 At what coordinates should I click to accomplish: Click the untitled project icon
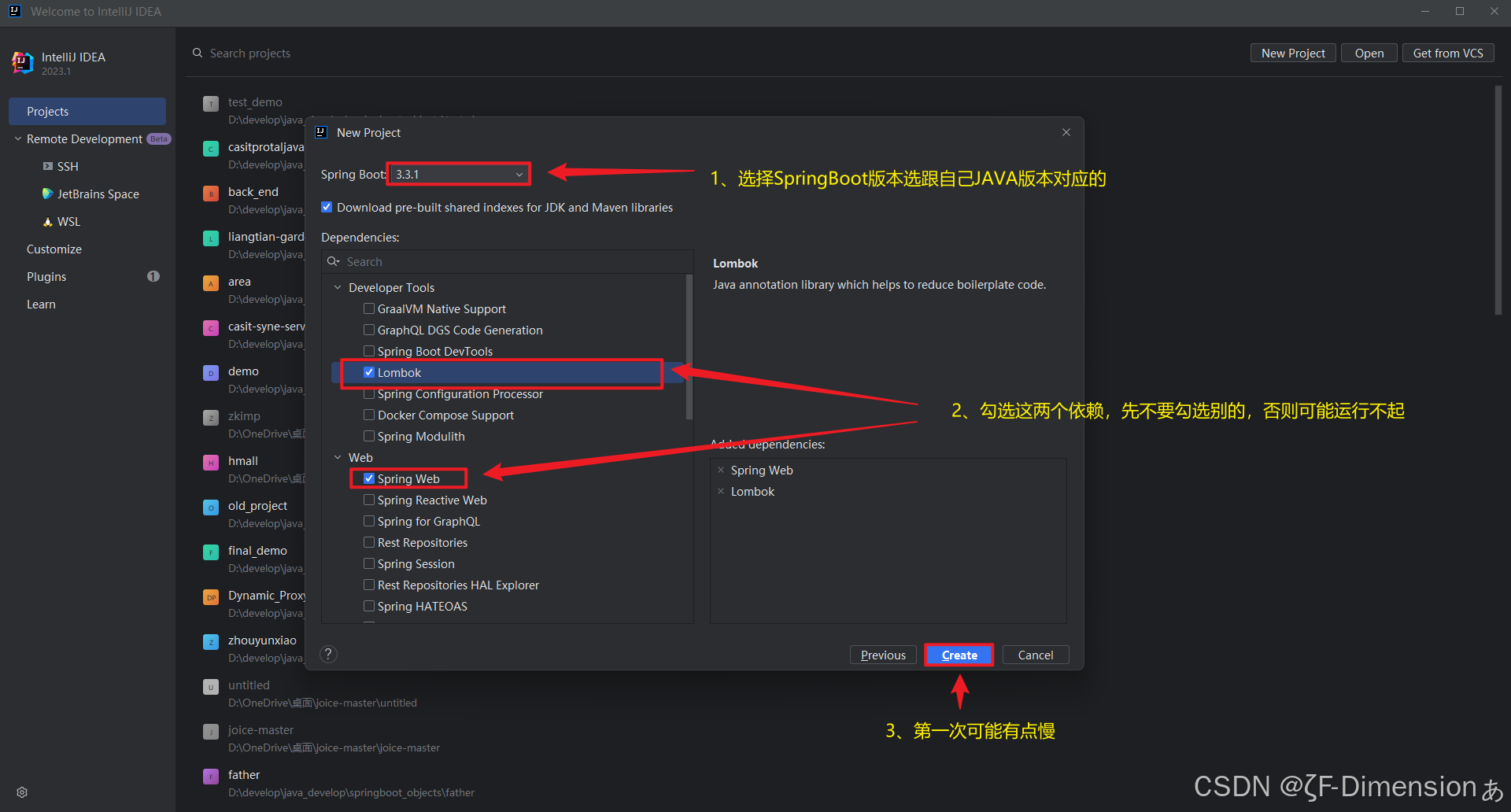tap(211, 687)
